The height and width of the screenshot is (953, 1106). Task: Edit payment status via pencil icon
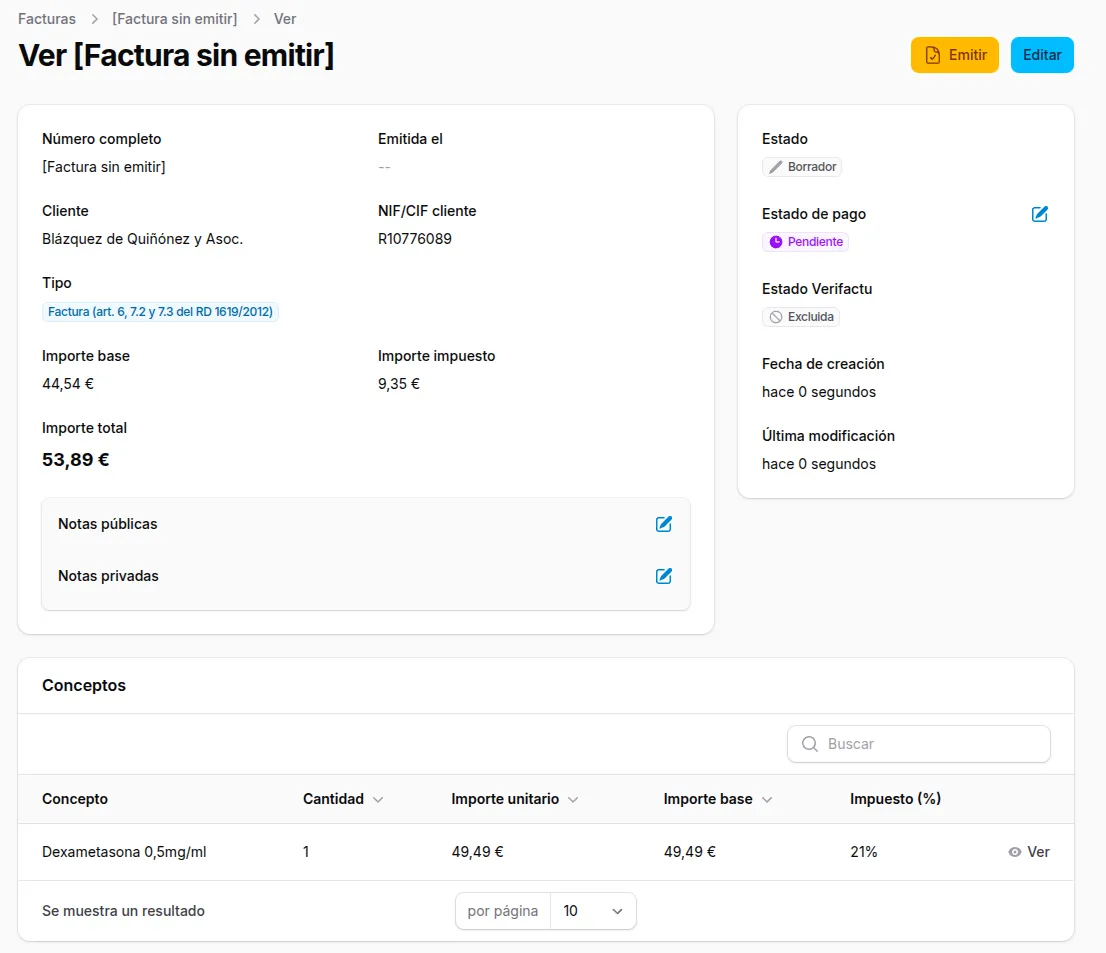[1040, 214]
